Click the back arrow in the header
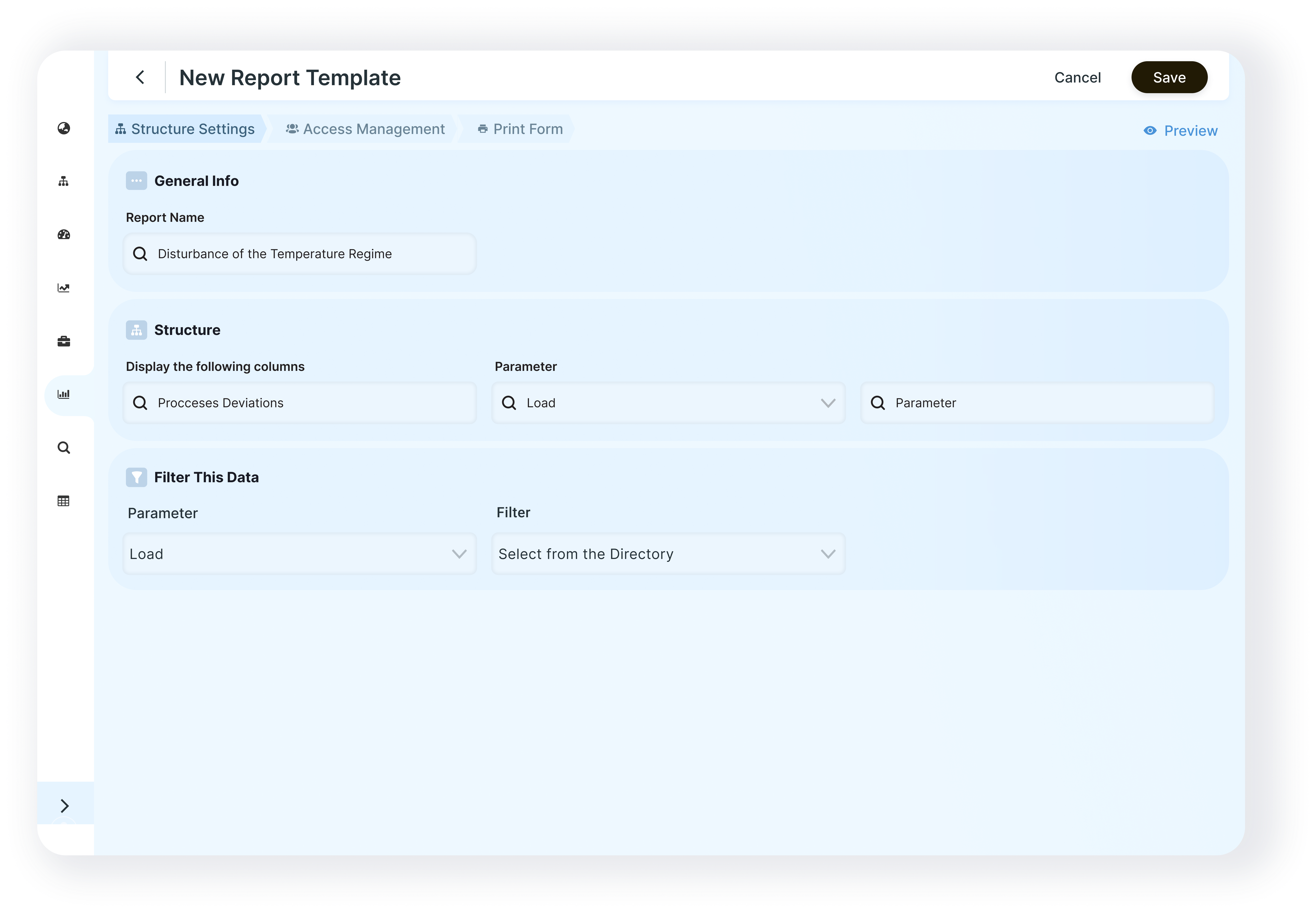 (140, 77)
